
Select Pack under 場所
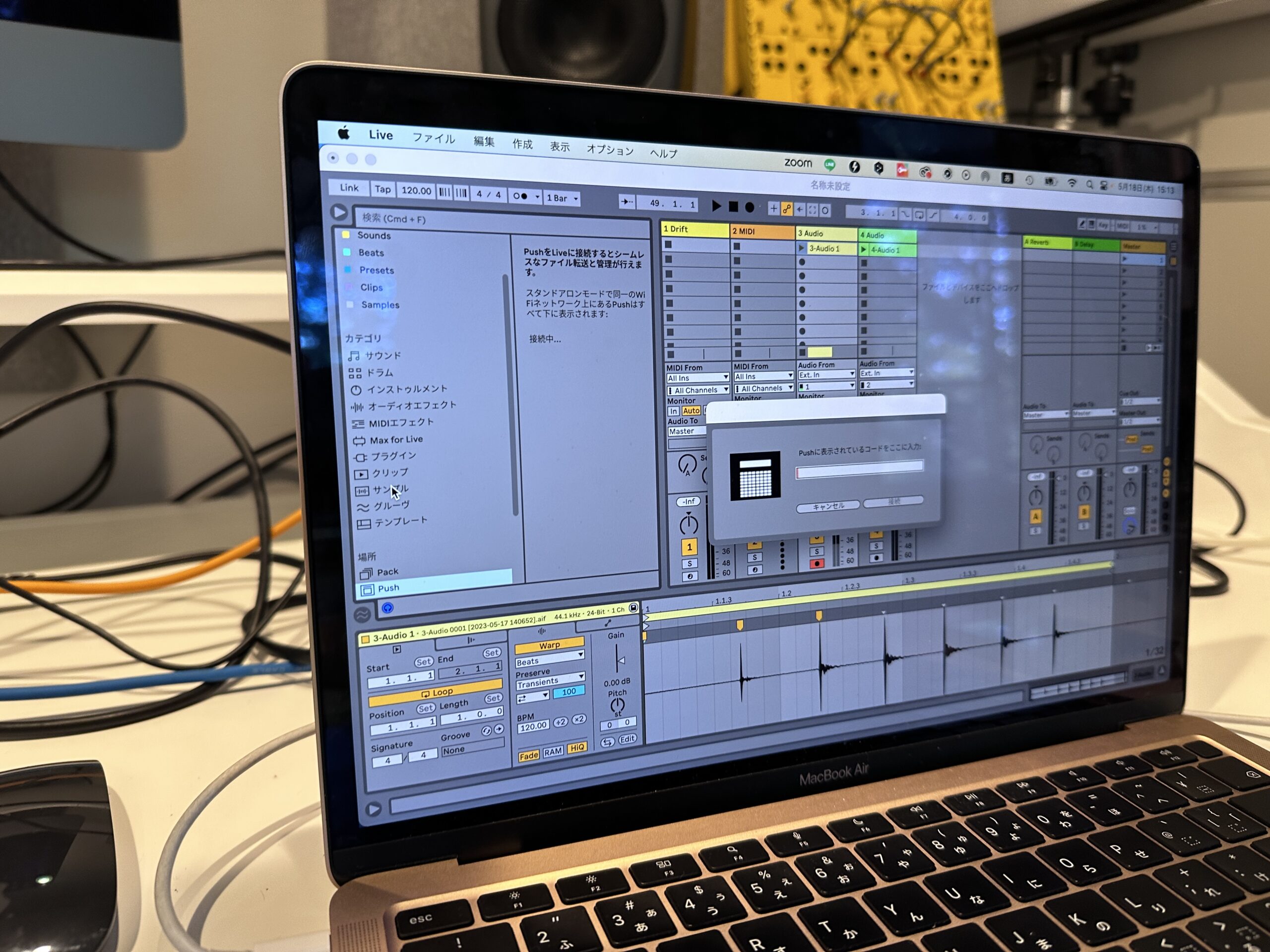point(379,572)
